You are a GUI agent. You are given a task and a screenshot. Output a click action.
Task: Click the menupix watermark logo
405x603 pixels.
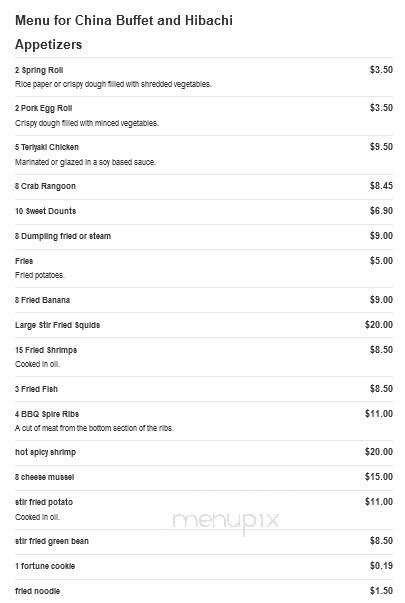(x=226, y=521)
